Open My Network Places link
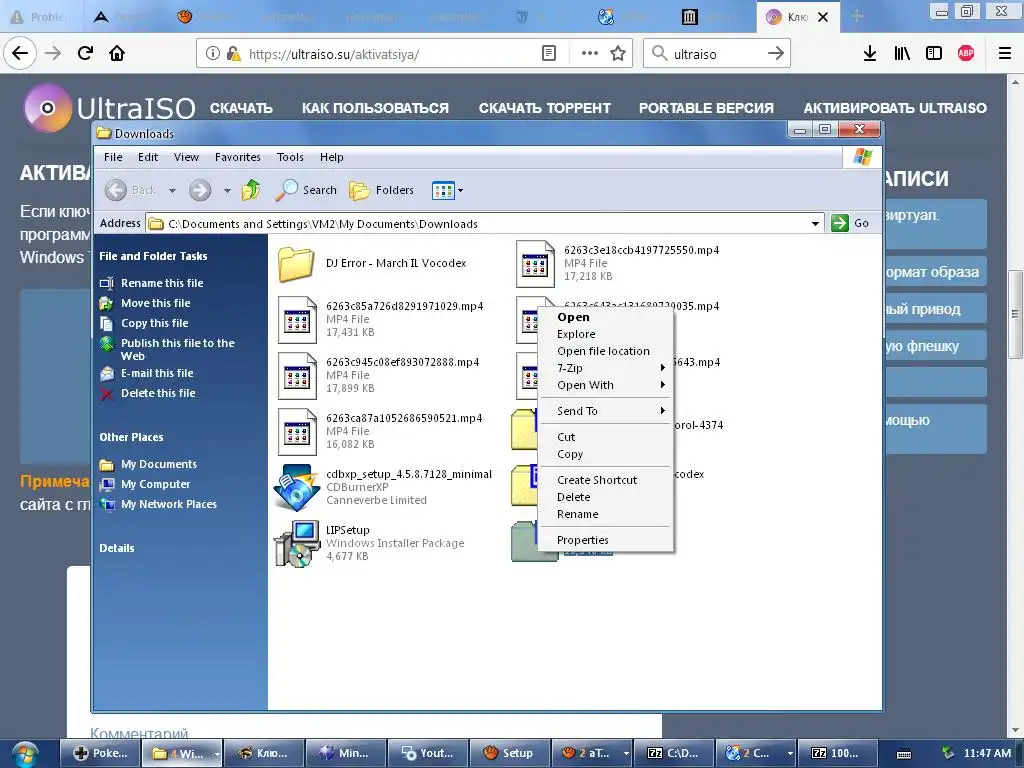The image size is (1024, 768). tap(168, 504)
